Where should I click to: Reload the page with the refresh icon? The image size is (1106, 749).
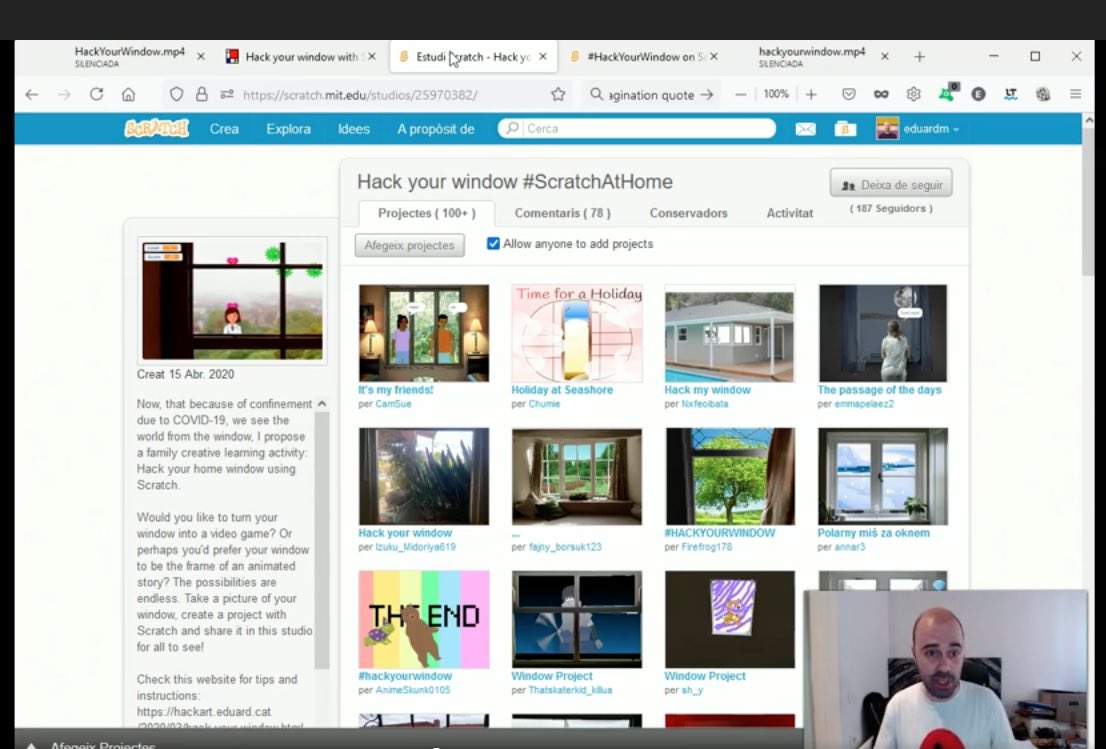click(x=97, y=95)
